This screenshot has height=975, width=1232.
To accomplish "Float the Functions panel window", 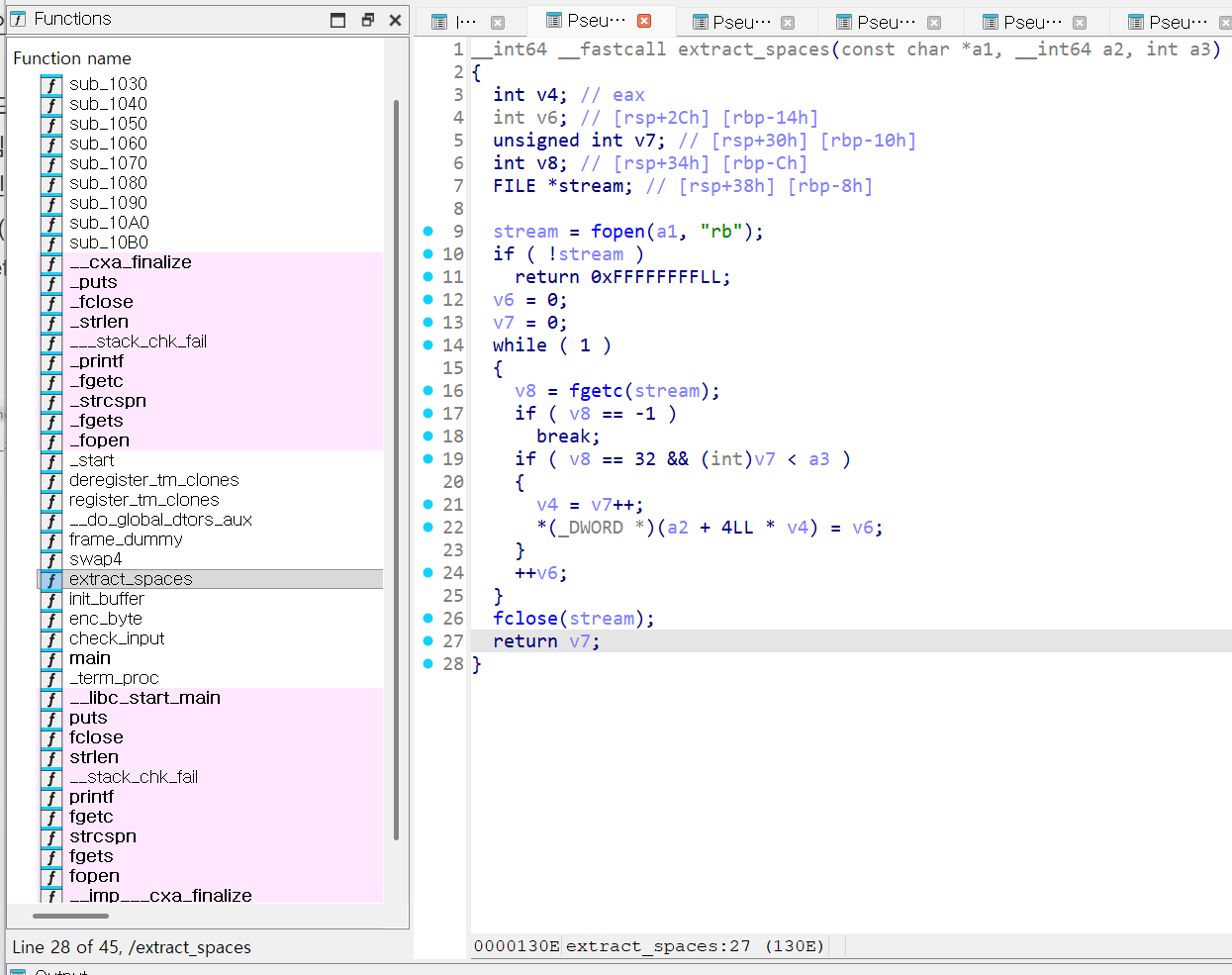I will click(x=367, y=20).
